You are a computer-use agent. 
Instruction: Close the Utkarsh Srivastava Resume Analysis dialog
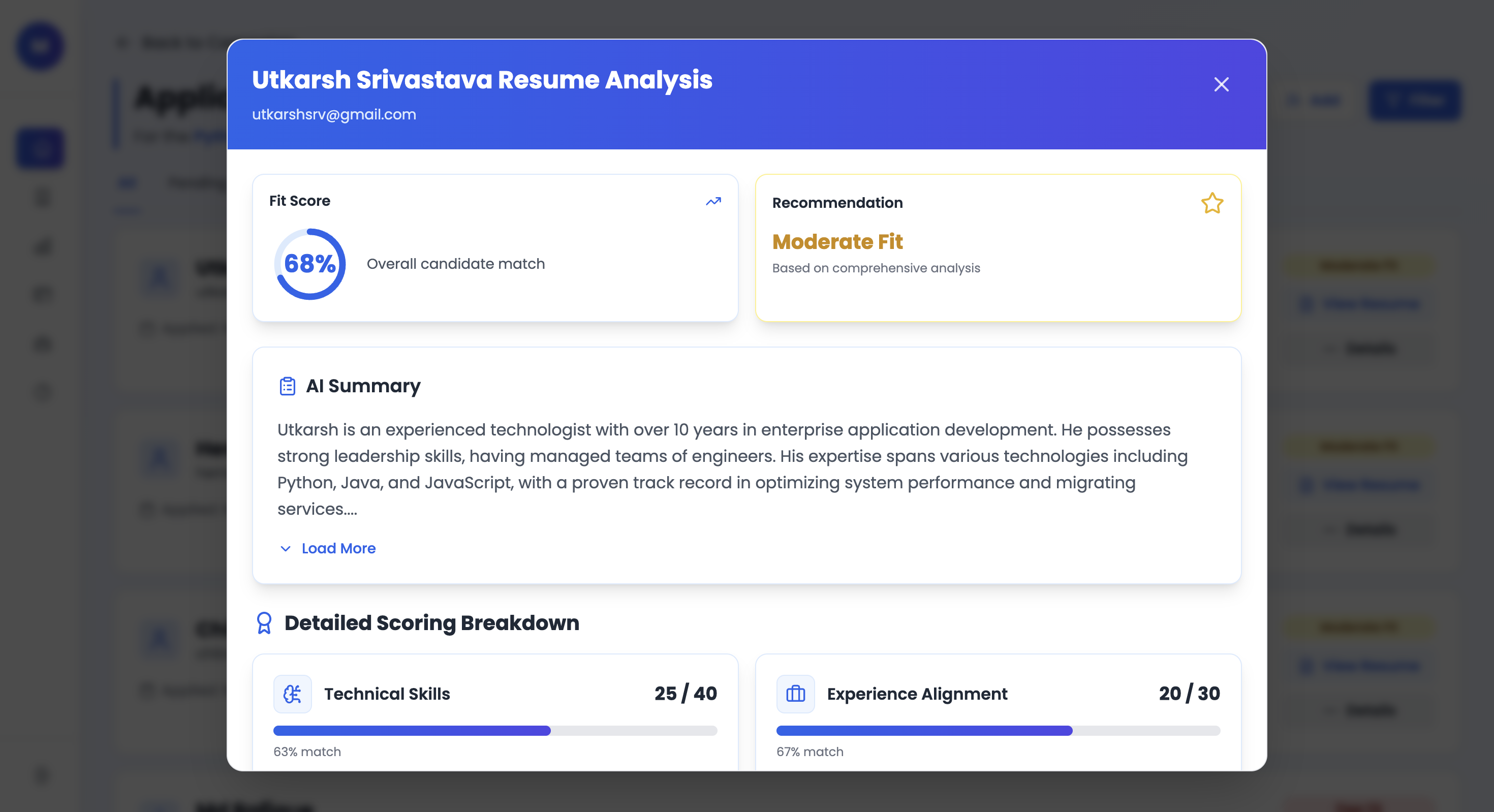(x=1221, y=85)
